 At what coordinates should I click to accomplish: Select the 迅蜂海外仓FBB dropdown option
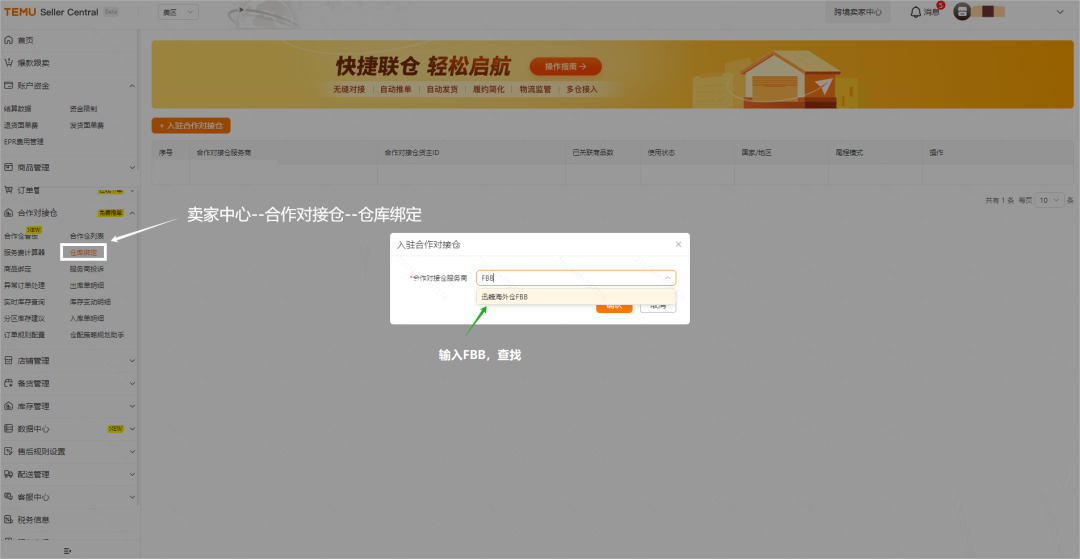(576, 297)
